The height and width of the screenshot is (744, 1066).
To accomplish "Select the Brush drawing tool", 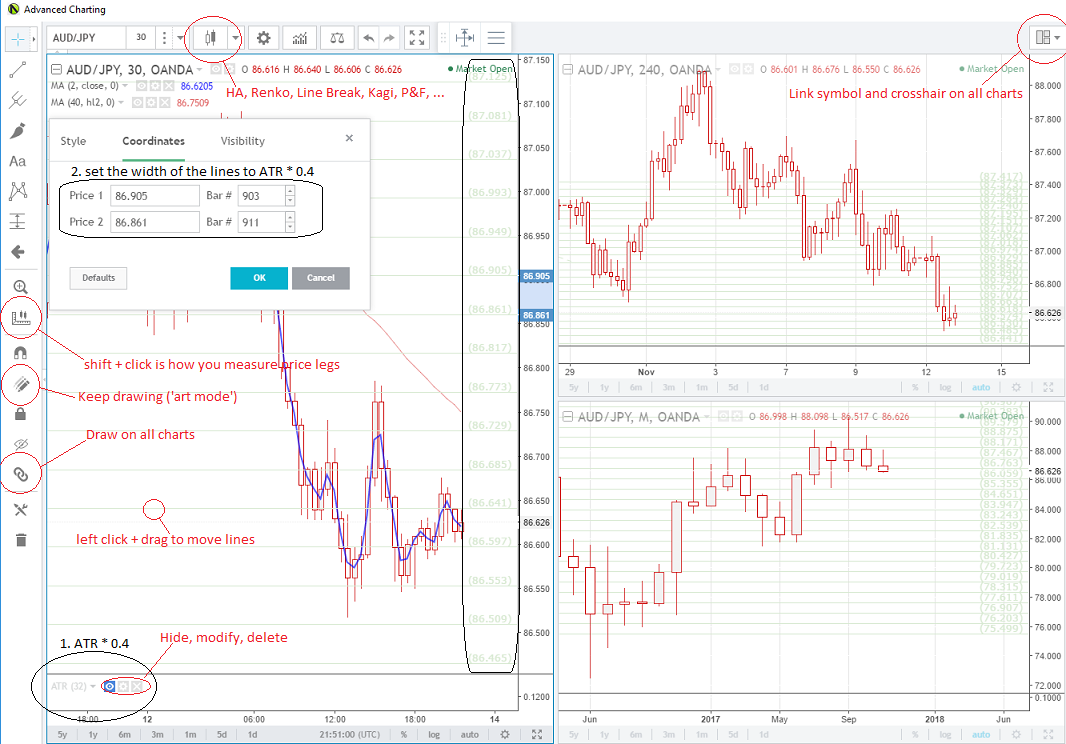I will 18,131.
